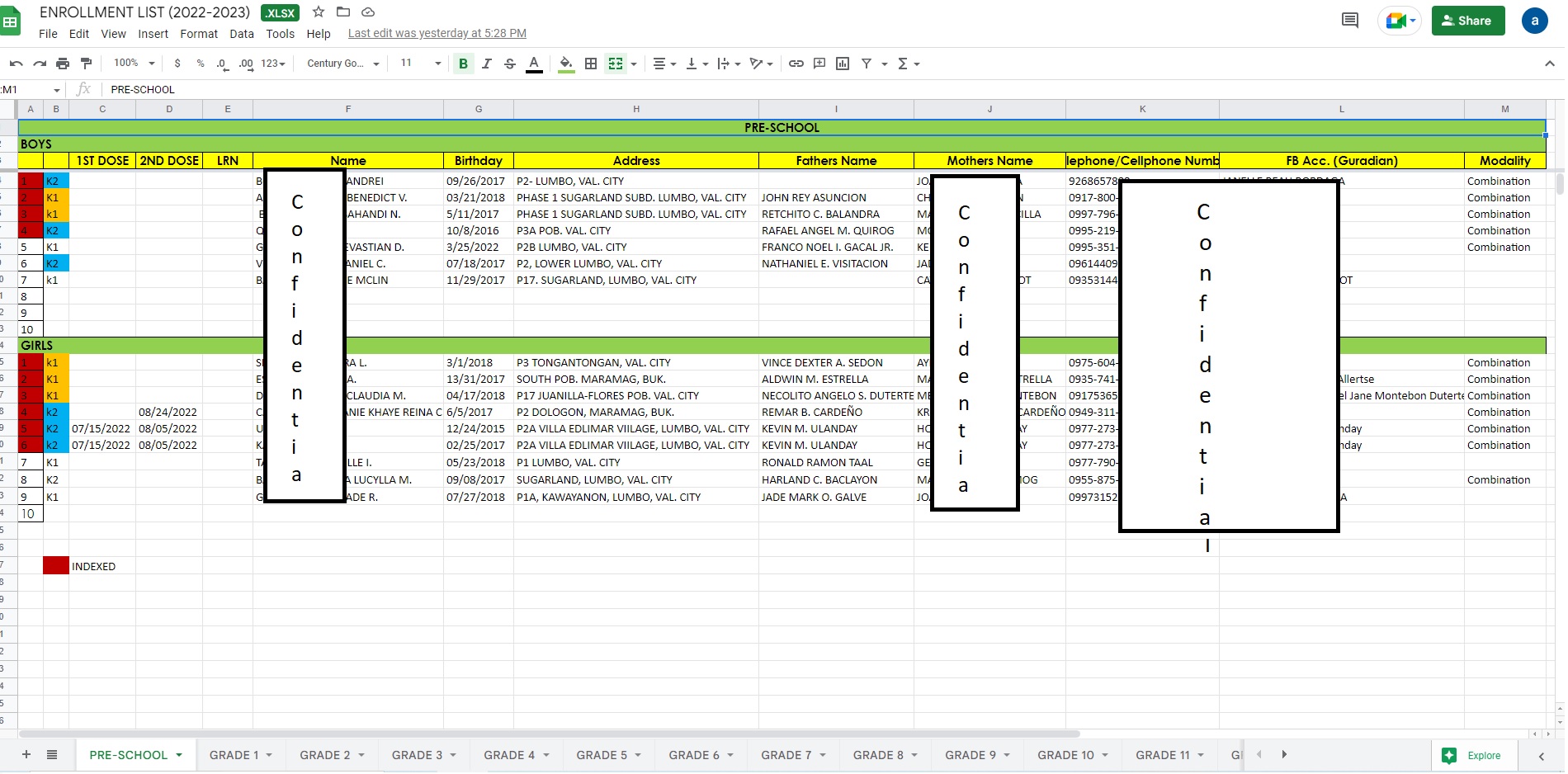Star the ENROLLMENT LIST document

coord(319,12)
